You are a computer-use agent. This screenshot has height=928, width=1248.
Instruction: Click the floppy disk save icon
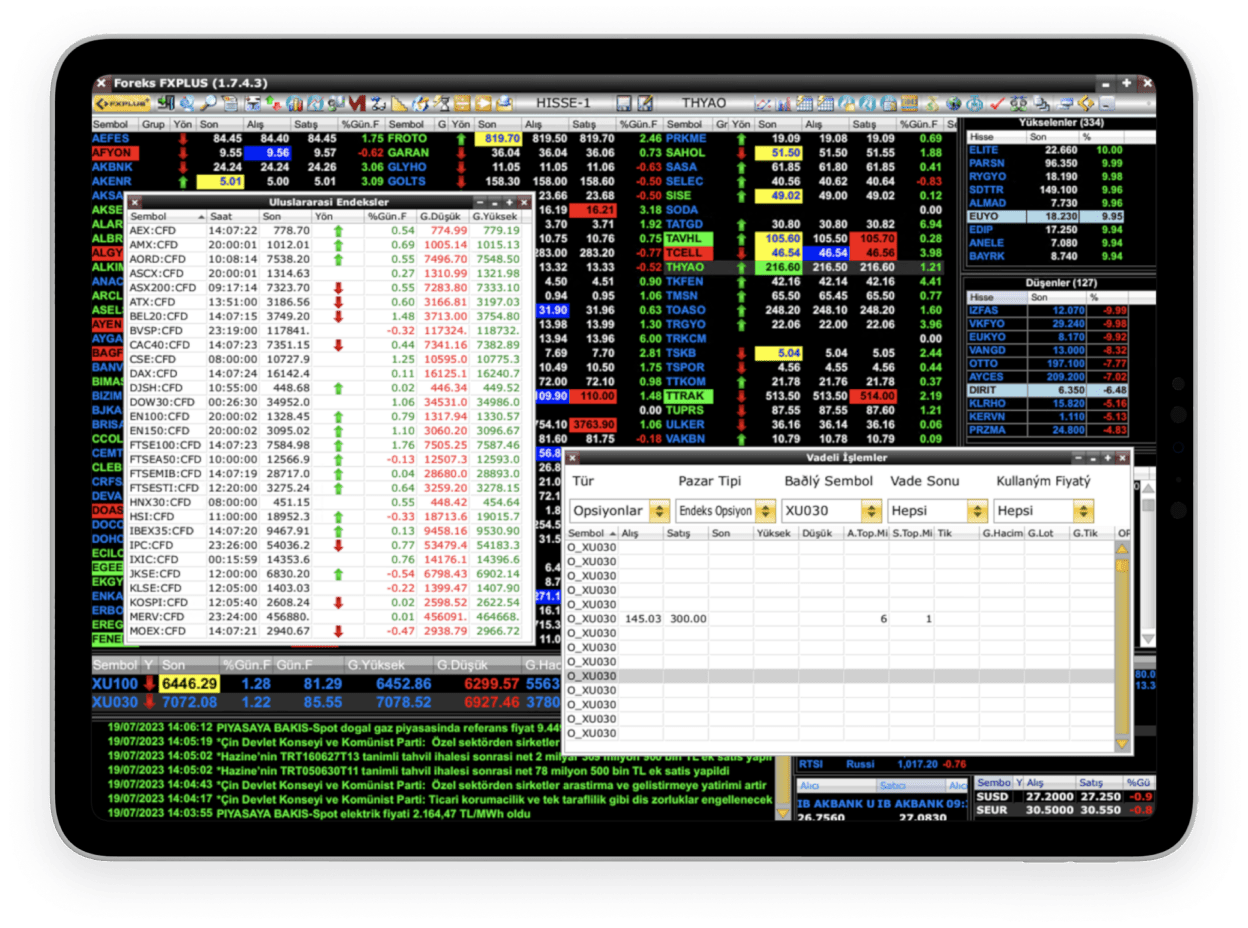click(623, 104)
